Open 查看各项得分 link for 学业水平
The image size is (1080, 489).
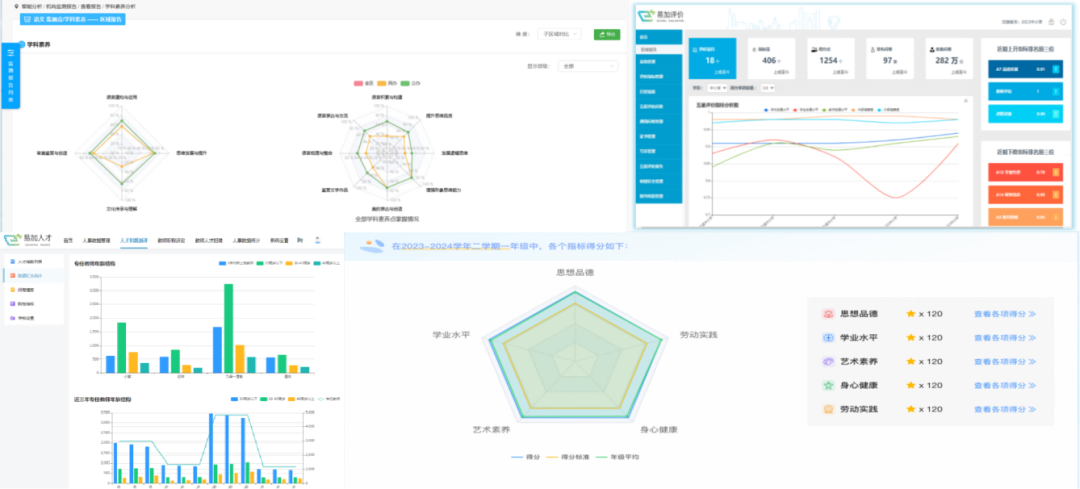coord(1004,338)
